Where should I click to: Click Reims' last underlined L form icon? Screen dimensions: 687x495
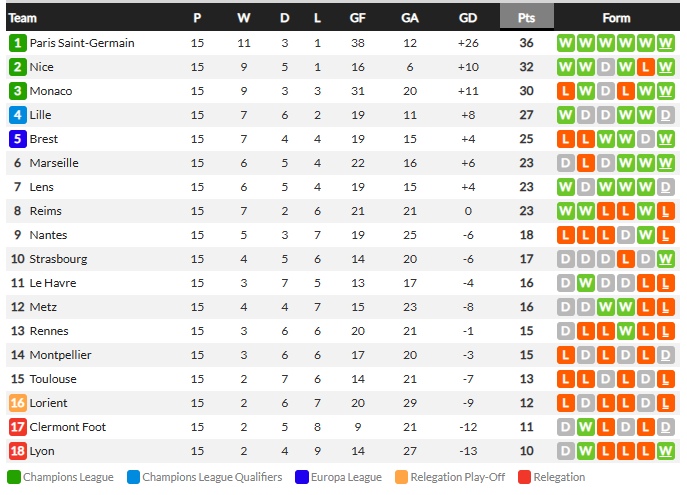pyautogui.click(x=665, y=211)
